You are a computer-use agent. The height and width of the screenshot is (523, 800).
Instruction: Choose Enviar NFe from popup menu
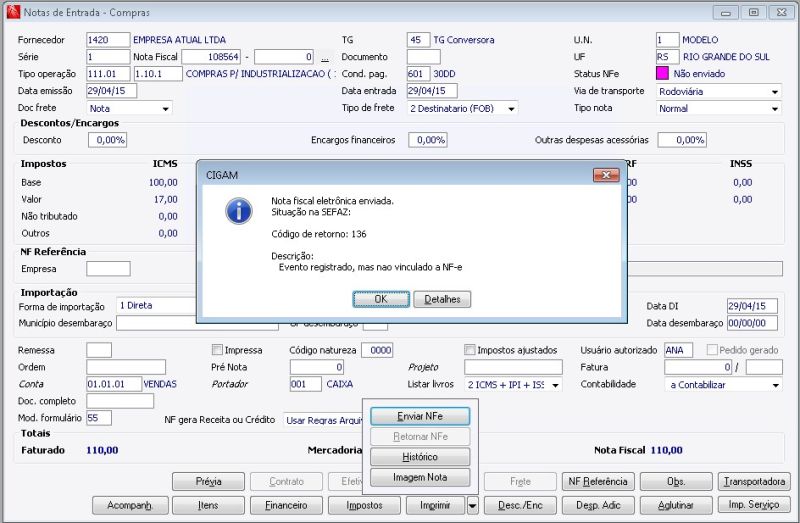420,416
